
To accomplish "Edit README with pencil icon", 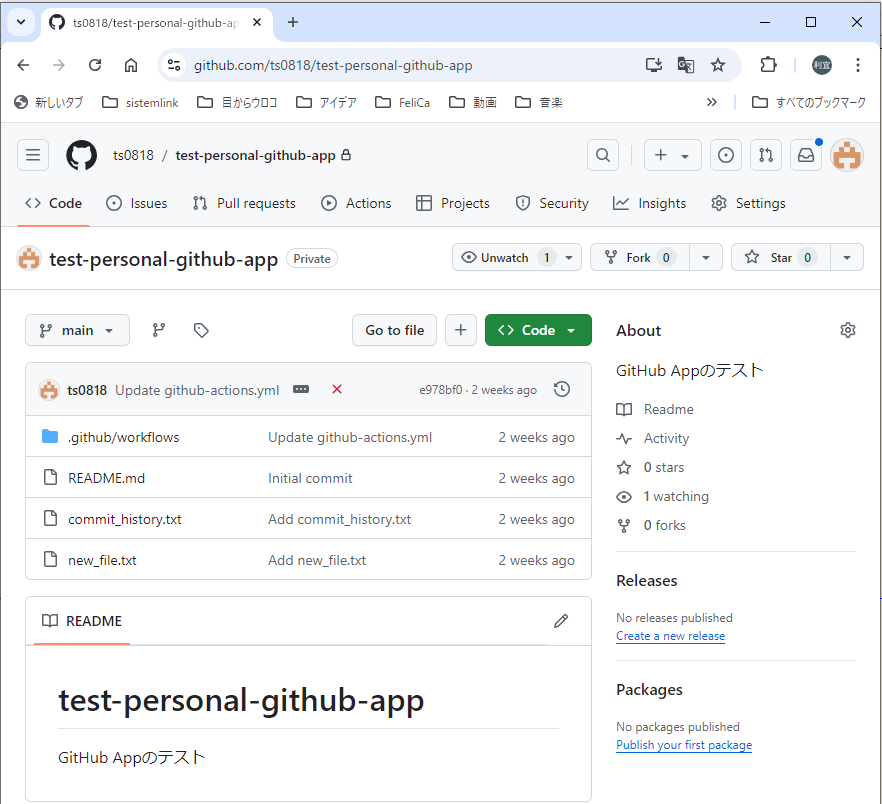I will tap(561, 621).
